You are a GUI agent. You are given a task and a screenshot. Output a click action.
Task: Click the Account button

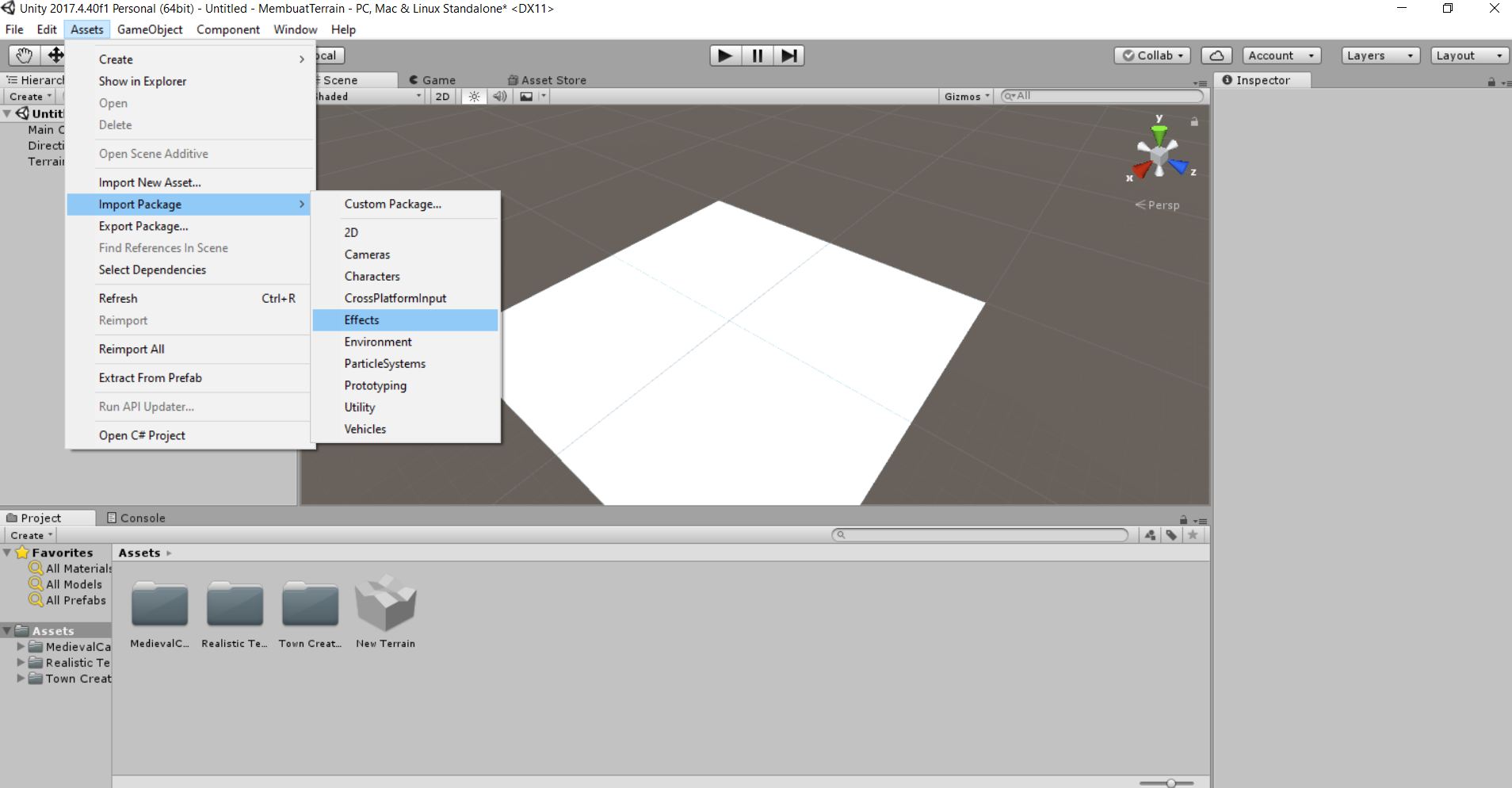(1280, 55)
